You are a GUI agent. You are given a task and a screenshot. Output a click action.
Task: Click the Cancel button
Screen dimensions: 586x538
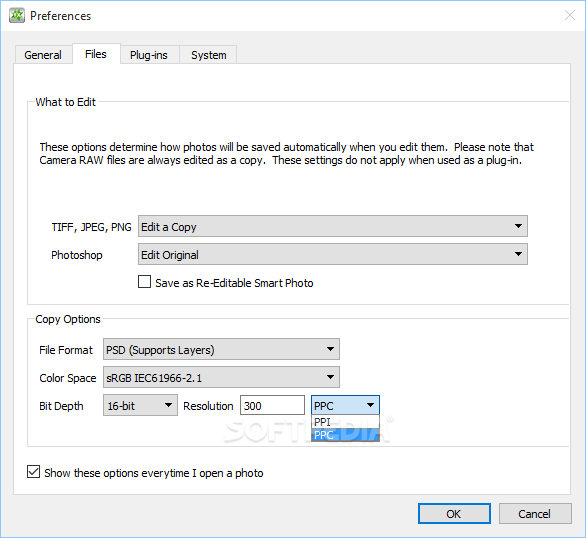(535, 514)
